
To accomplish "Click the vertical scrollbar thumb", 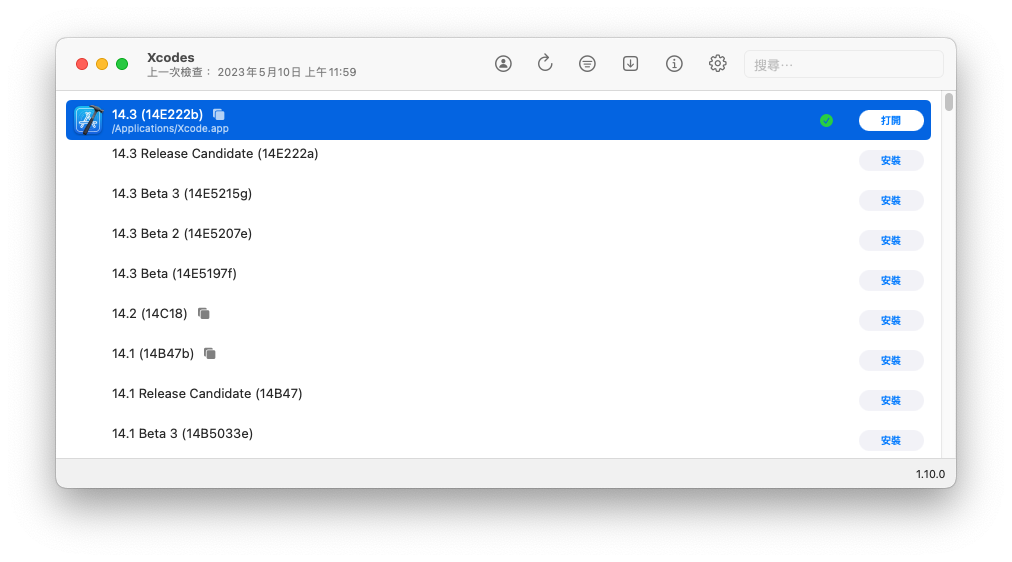I will click(x=948, y=103).
